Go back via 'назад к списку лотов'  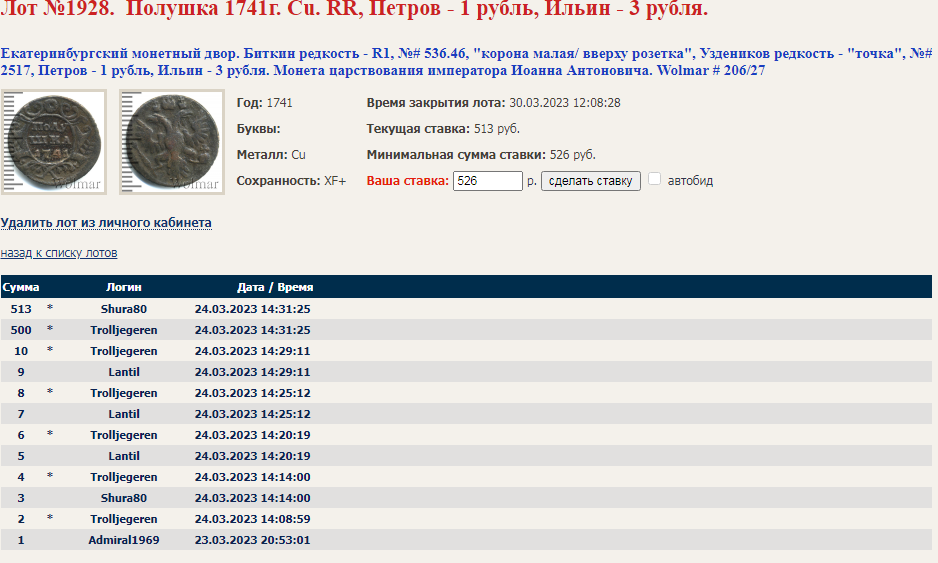pos(59,253)
